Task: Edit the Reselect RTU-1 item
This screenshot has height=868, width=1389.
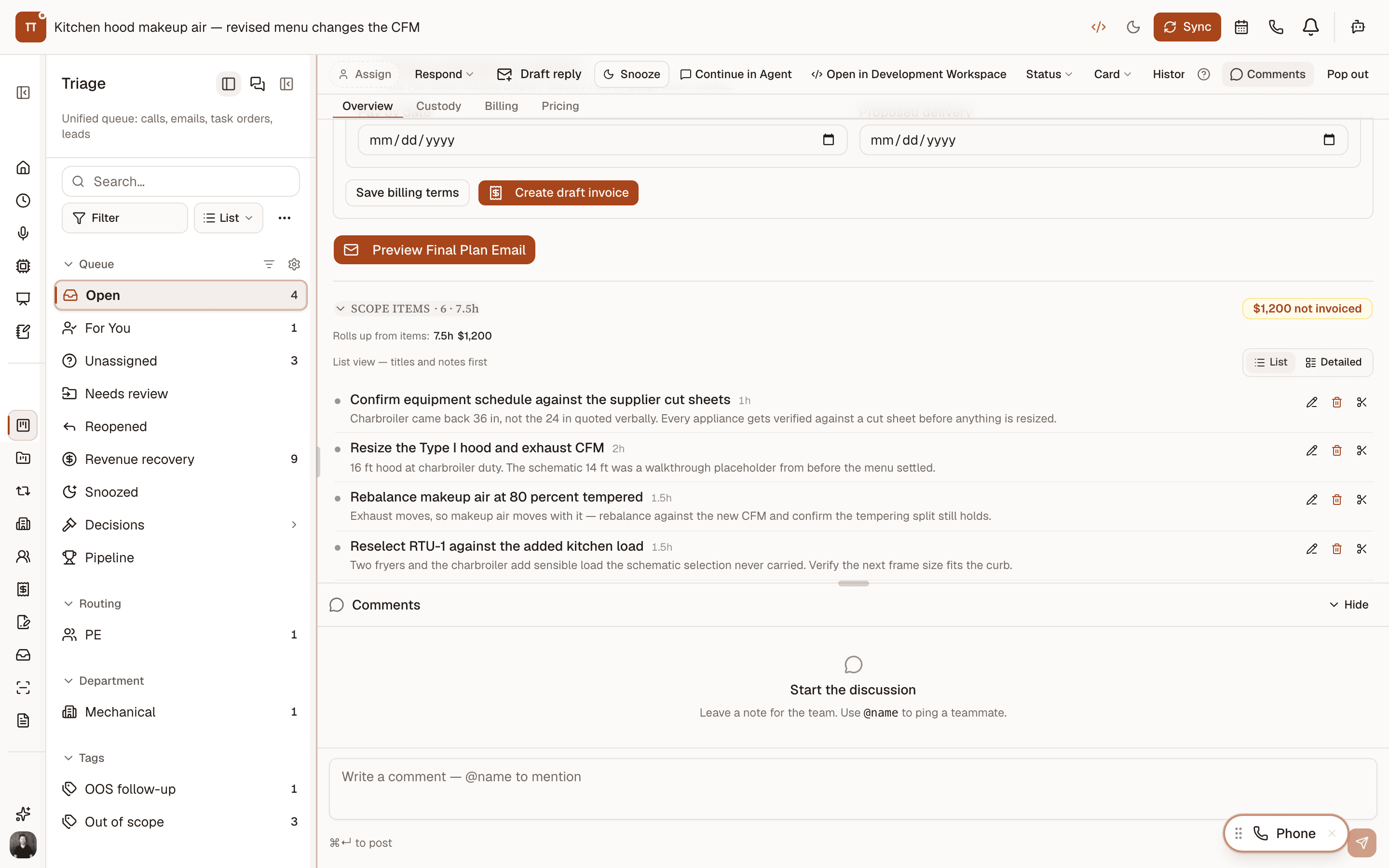Action: point(1311,549)
